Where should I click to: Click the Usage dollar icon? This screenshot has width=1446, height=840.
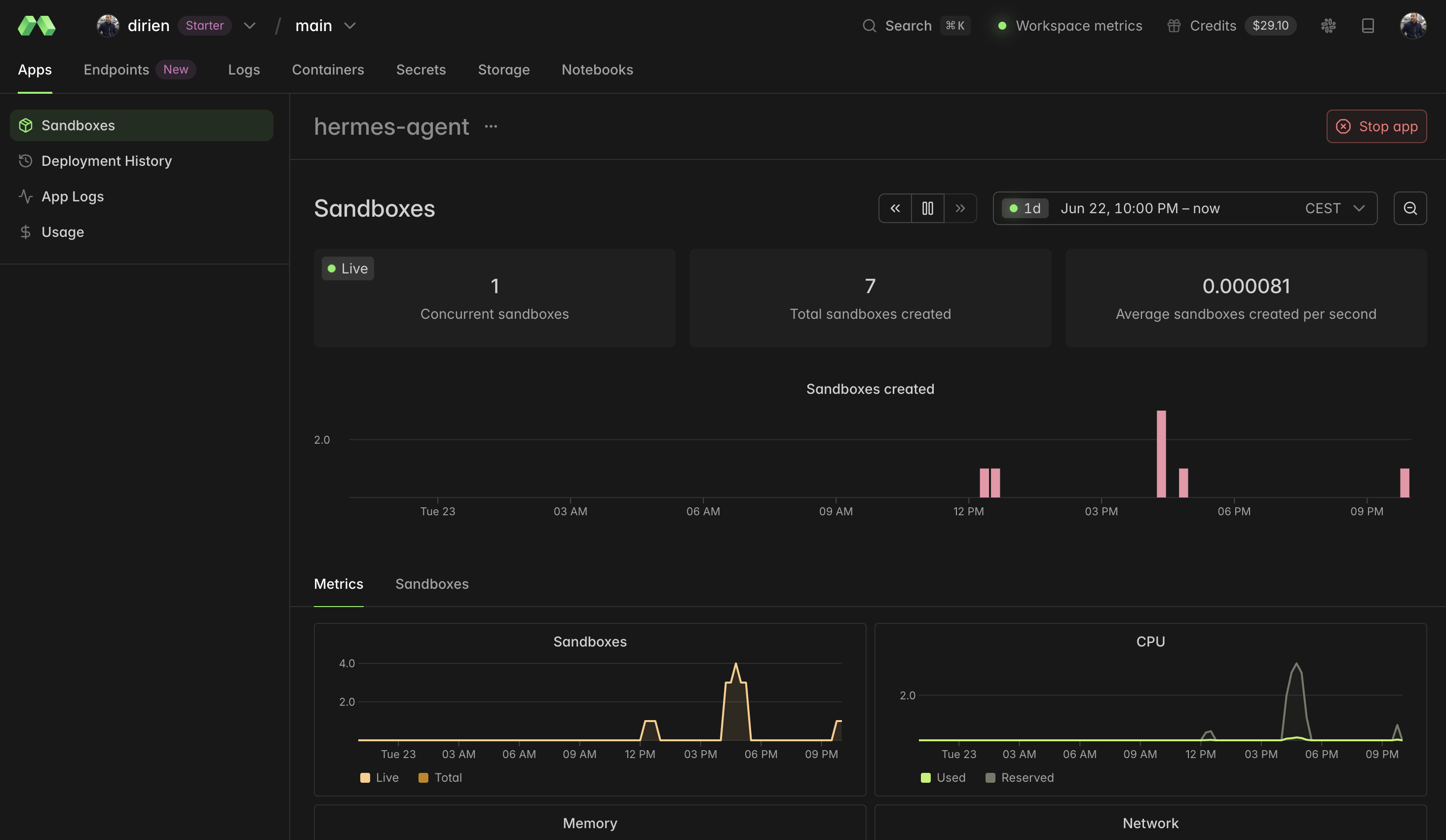point(25,232)
